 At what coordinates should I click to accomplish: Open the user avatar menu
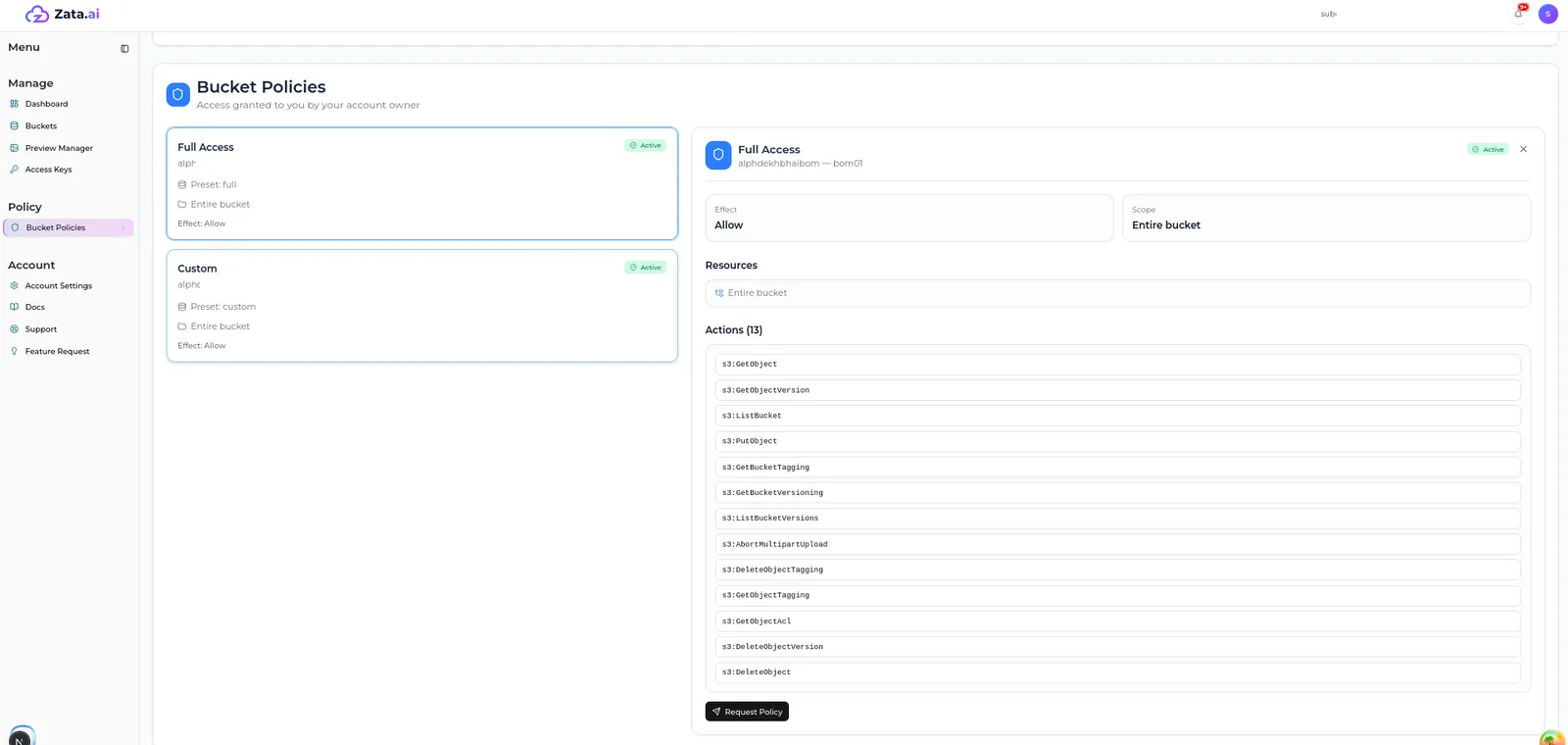tap(1548, 14)
